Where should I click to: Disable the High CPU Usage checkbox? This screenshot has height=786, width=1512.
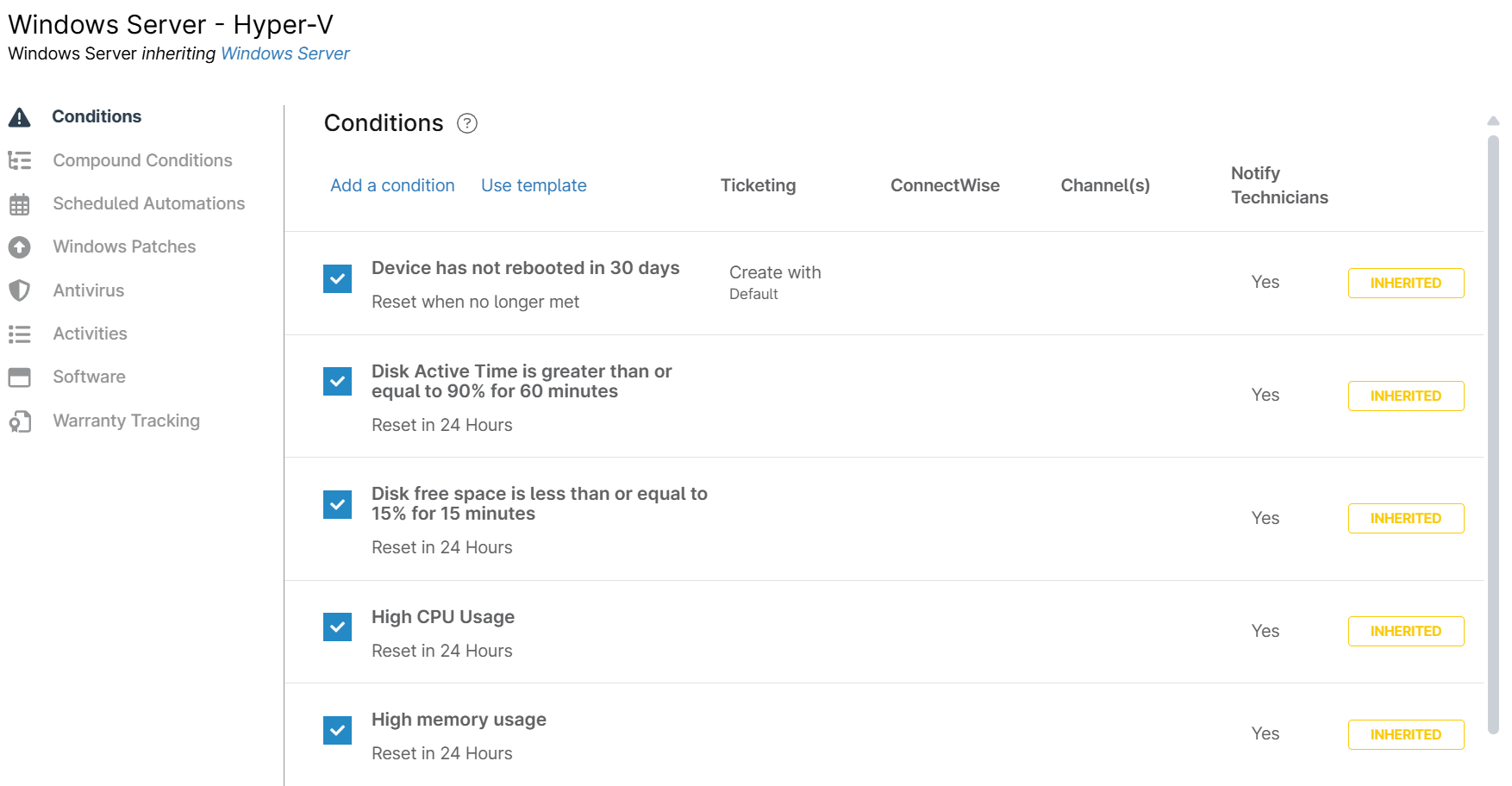click(337, 627)
